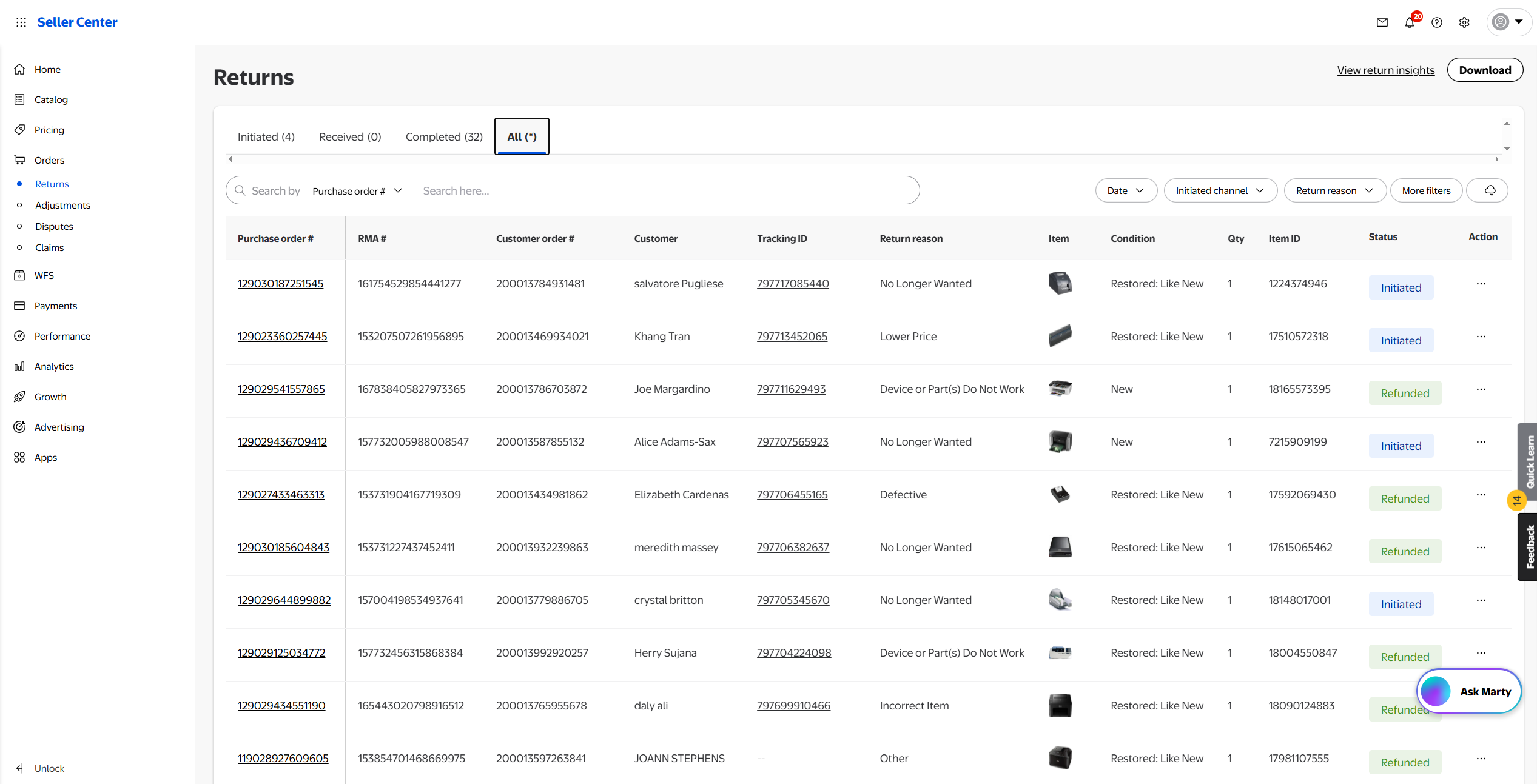Click the Analytics bar chart icon
1537x784 pixels.
[x=19, y=366]
